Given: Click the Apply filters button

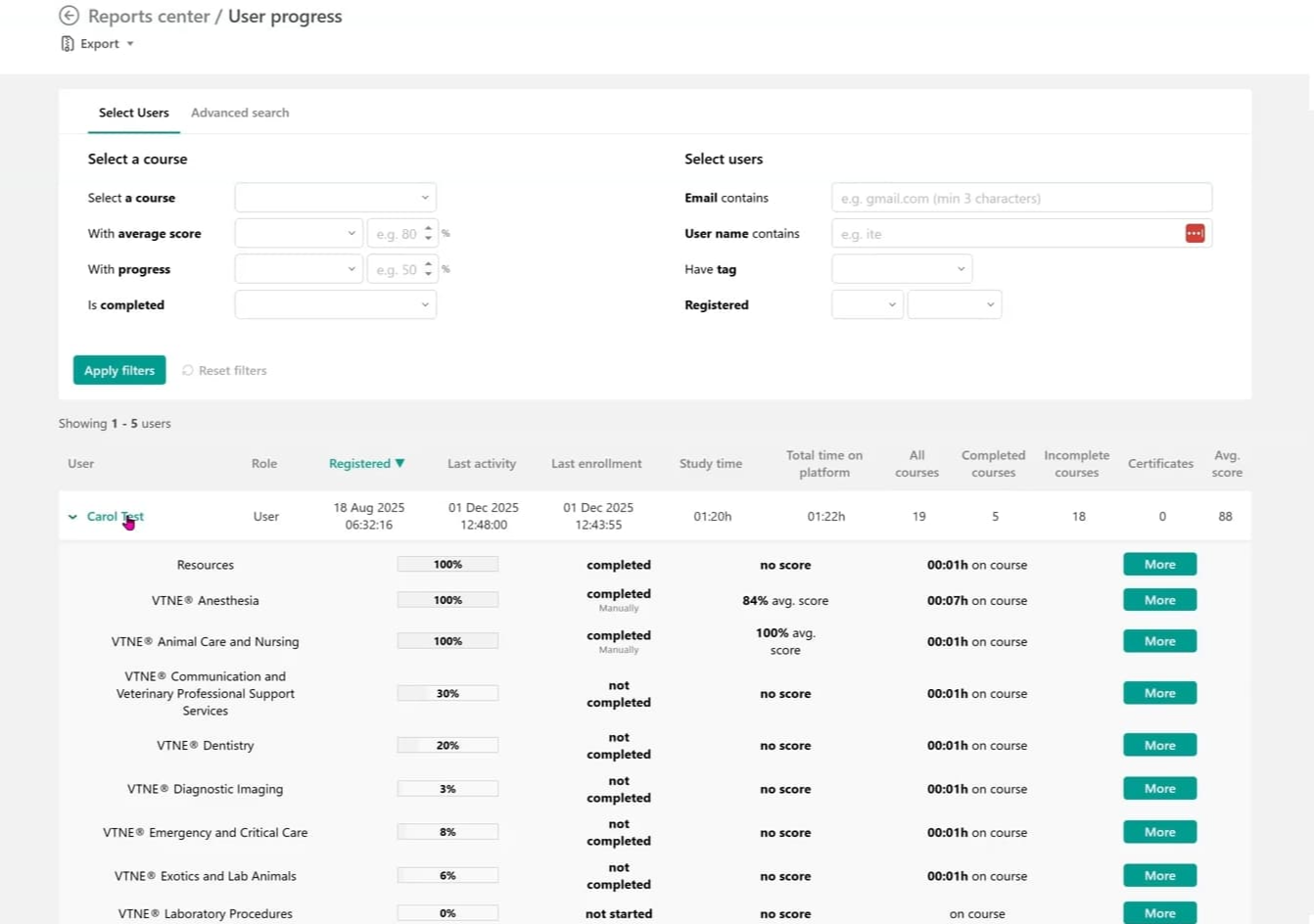Looking at the screenshot, I should coord(118,370).
